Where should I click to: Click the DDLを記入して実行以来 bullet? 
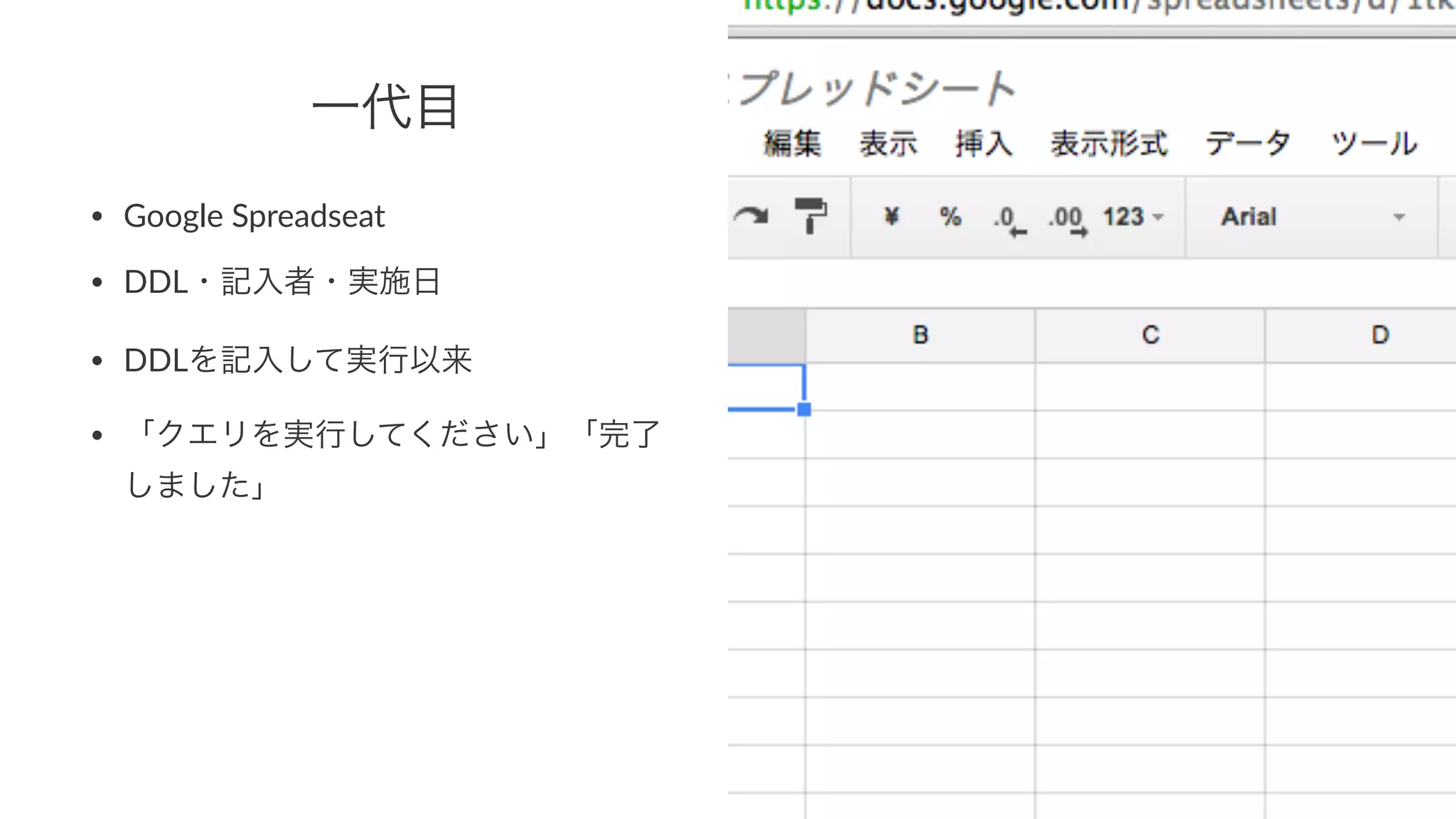298,360
